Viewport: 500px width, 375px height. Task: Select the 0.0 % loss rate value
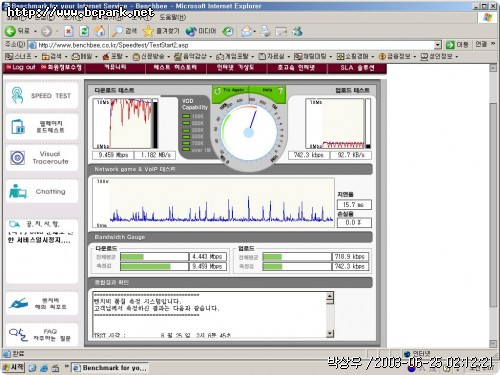point(354,222)
